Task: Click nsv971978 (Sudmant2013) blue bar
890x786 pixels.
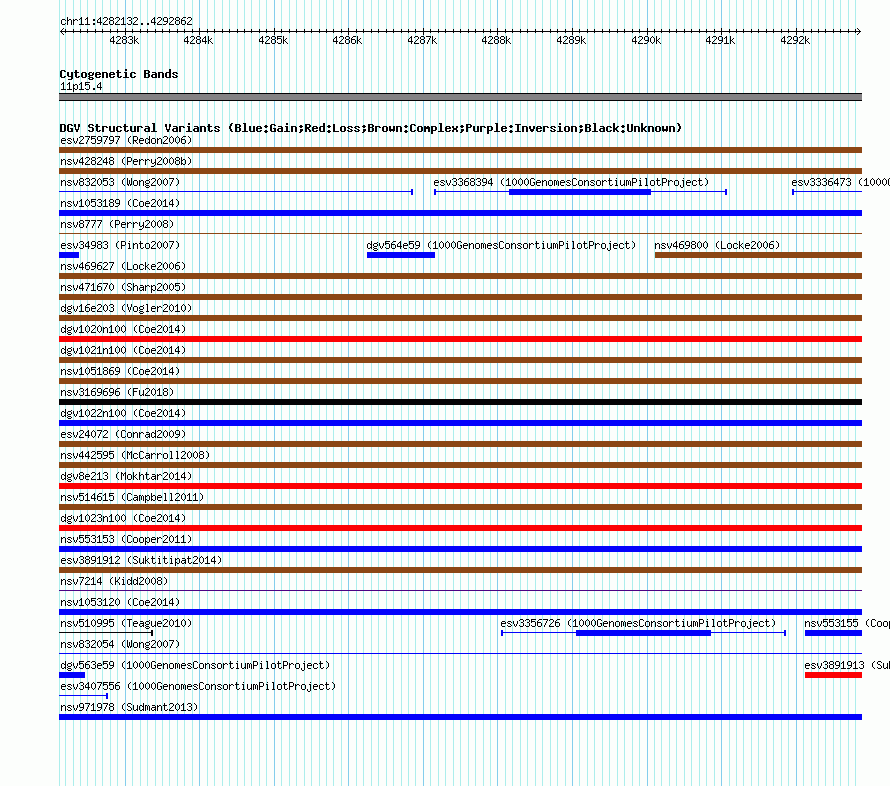Action: 460,717
